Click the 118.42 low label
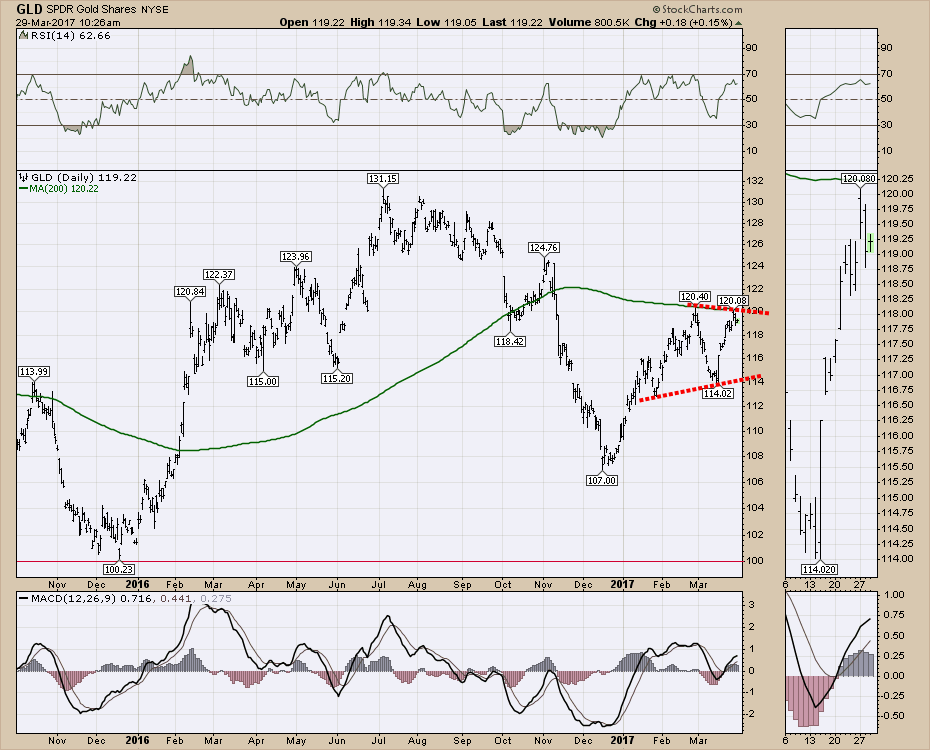This screenshot has height=750, width=930. point(509,342)
